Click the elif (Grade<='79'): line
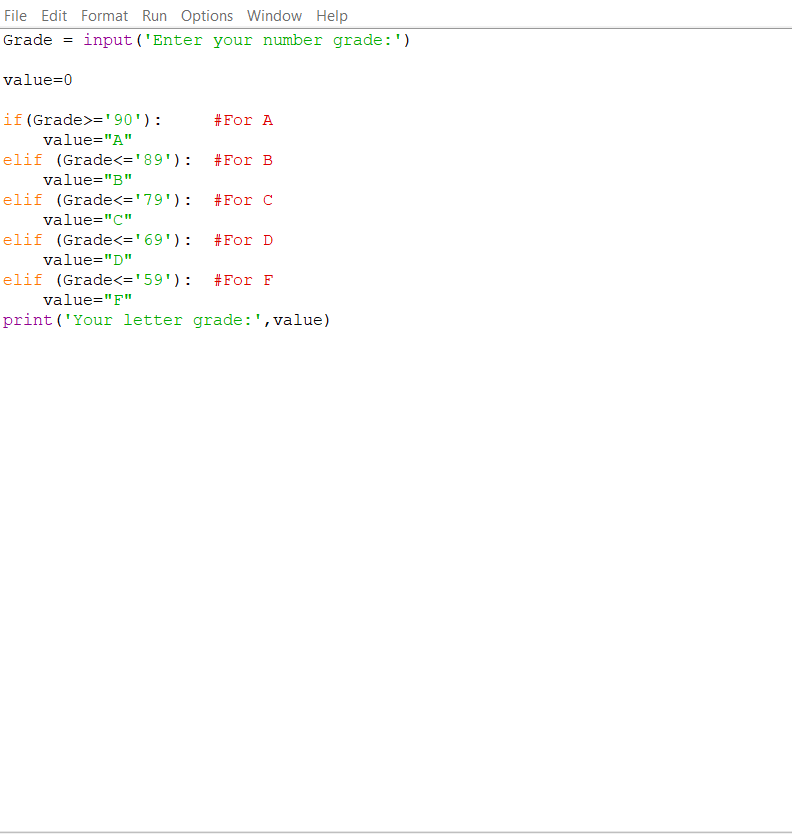This screenshot has width=792, height=834. pyautogui.click(x=97, y=200)
